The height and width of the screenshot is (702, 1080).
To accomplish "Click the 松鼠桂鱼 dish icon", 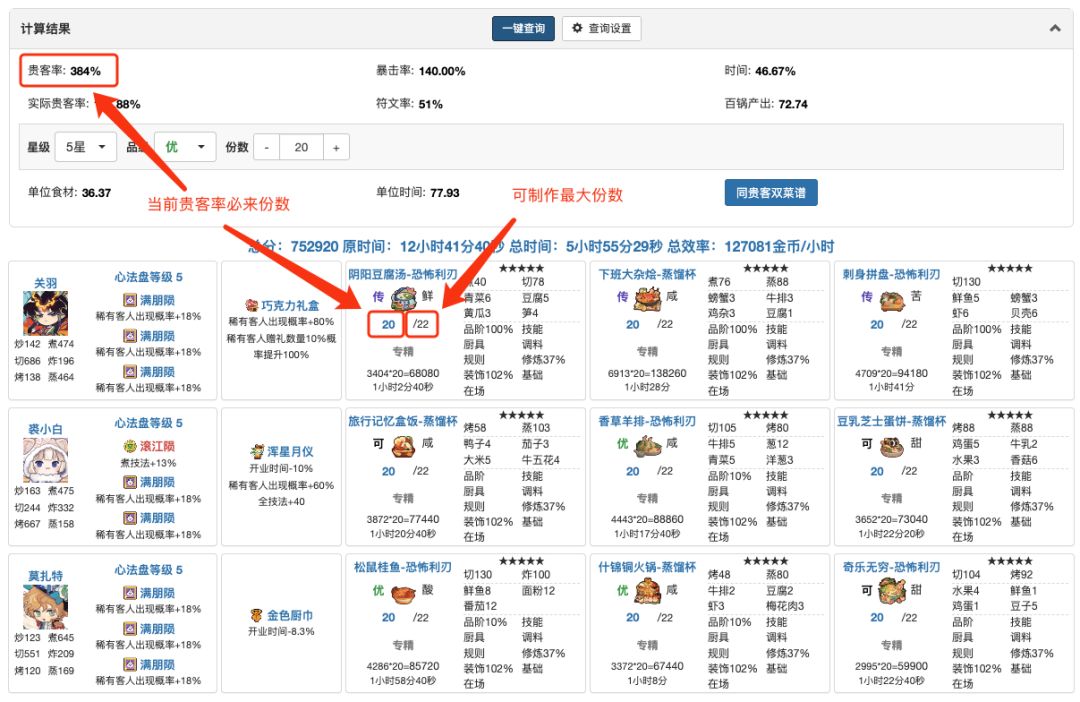I will tap(403, 592).
